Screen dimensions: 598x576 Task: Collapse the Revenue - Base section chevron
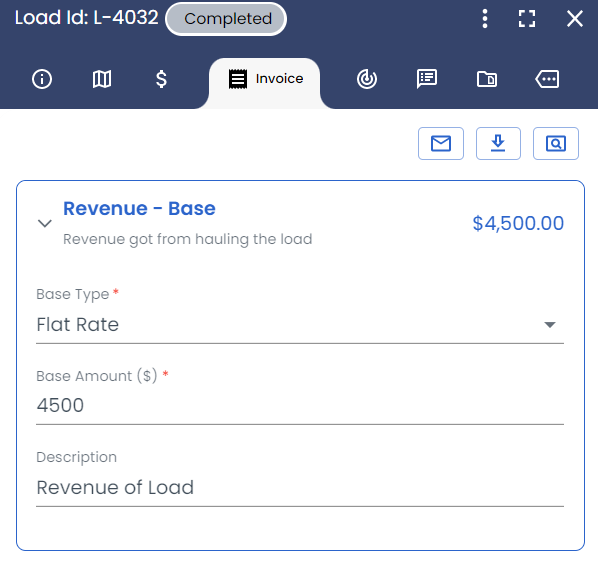[x=45, y=223]
